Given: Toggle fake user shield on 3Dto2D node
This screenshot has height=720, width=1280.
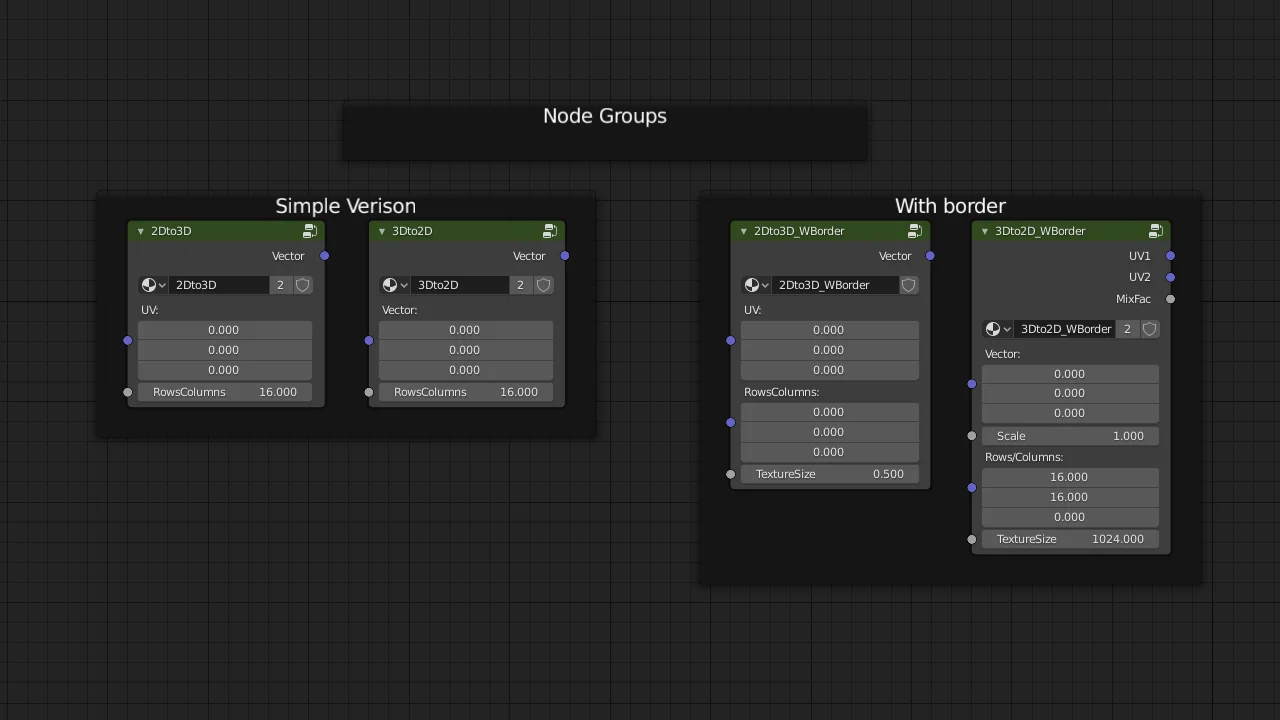Looking at the screenshot, I should pos(543,285).
